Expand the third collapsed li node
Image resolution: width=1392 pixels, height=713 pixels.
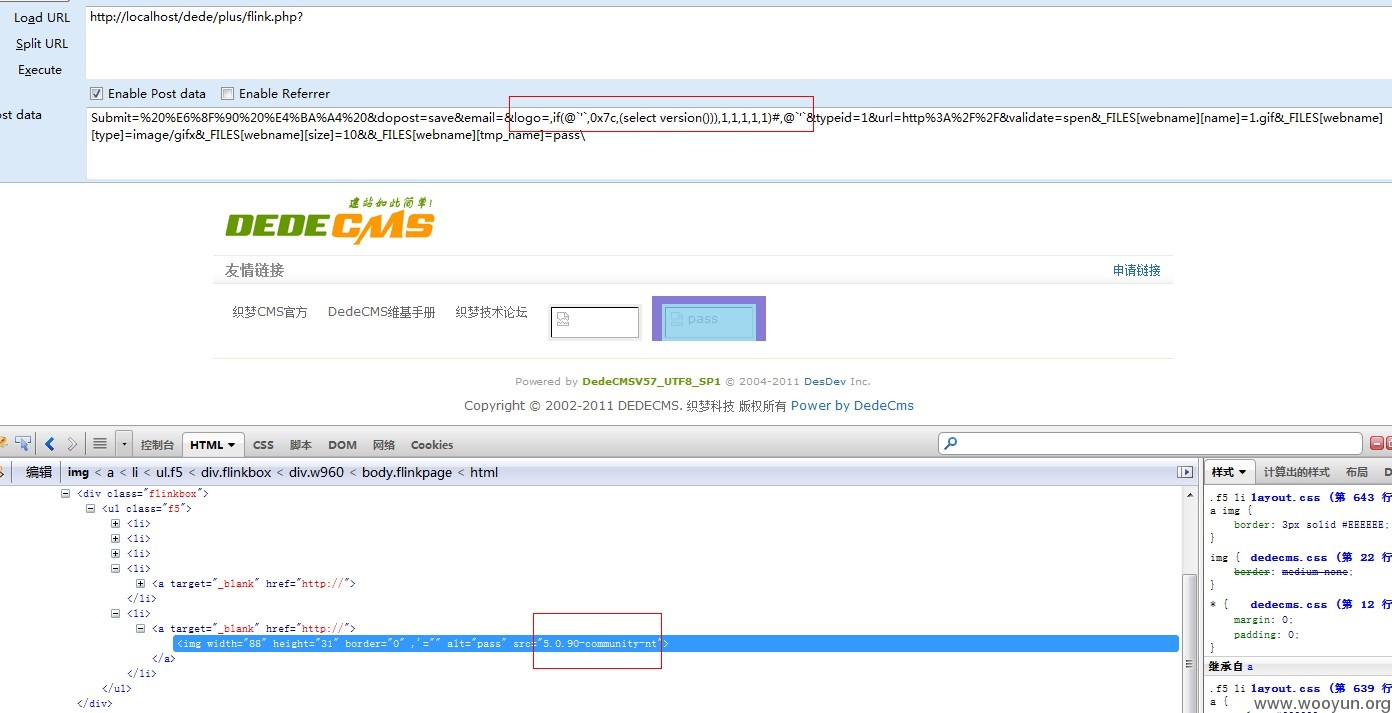click(x=116, y=553)
